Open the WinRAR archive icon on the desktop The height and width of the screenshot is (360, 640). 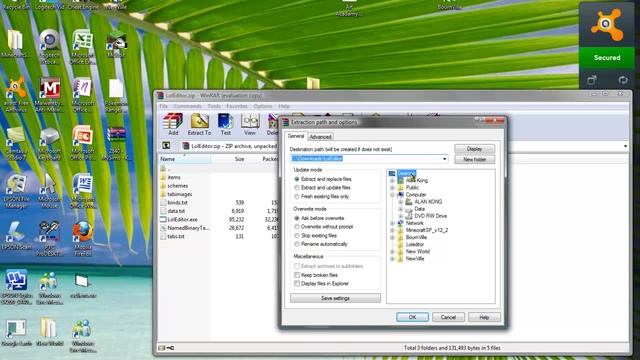[x=116, y=142]
